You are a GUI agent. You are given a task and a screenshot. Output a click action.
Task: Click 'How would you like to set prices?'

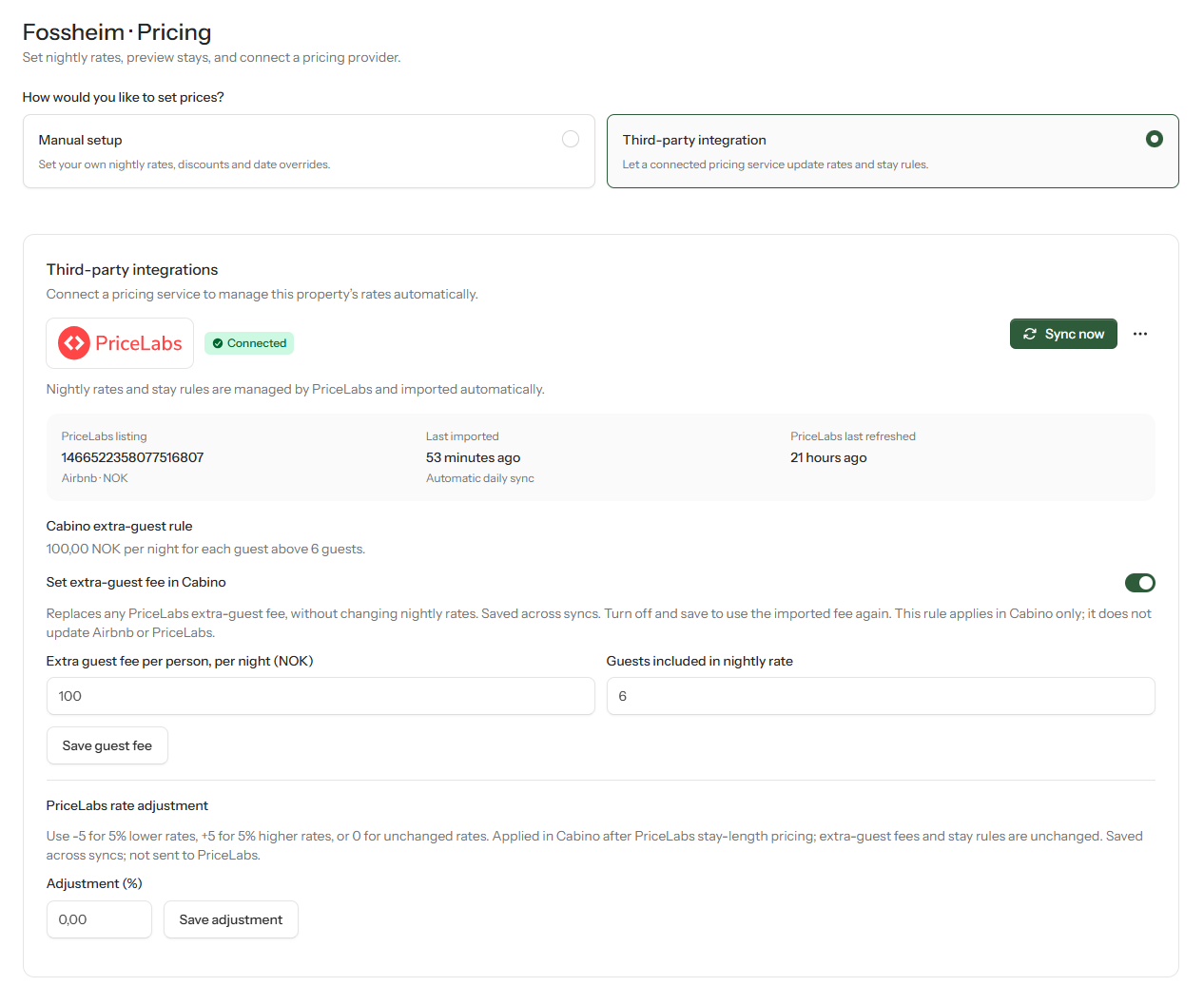coord(124,97)
